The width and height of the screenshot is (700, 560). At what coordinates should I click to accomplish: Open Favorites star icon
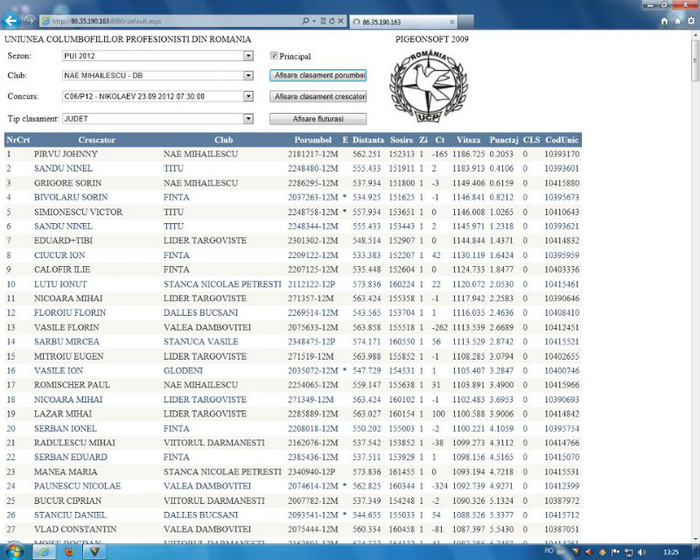pyautogui.click(x=678, y=21)
